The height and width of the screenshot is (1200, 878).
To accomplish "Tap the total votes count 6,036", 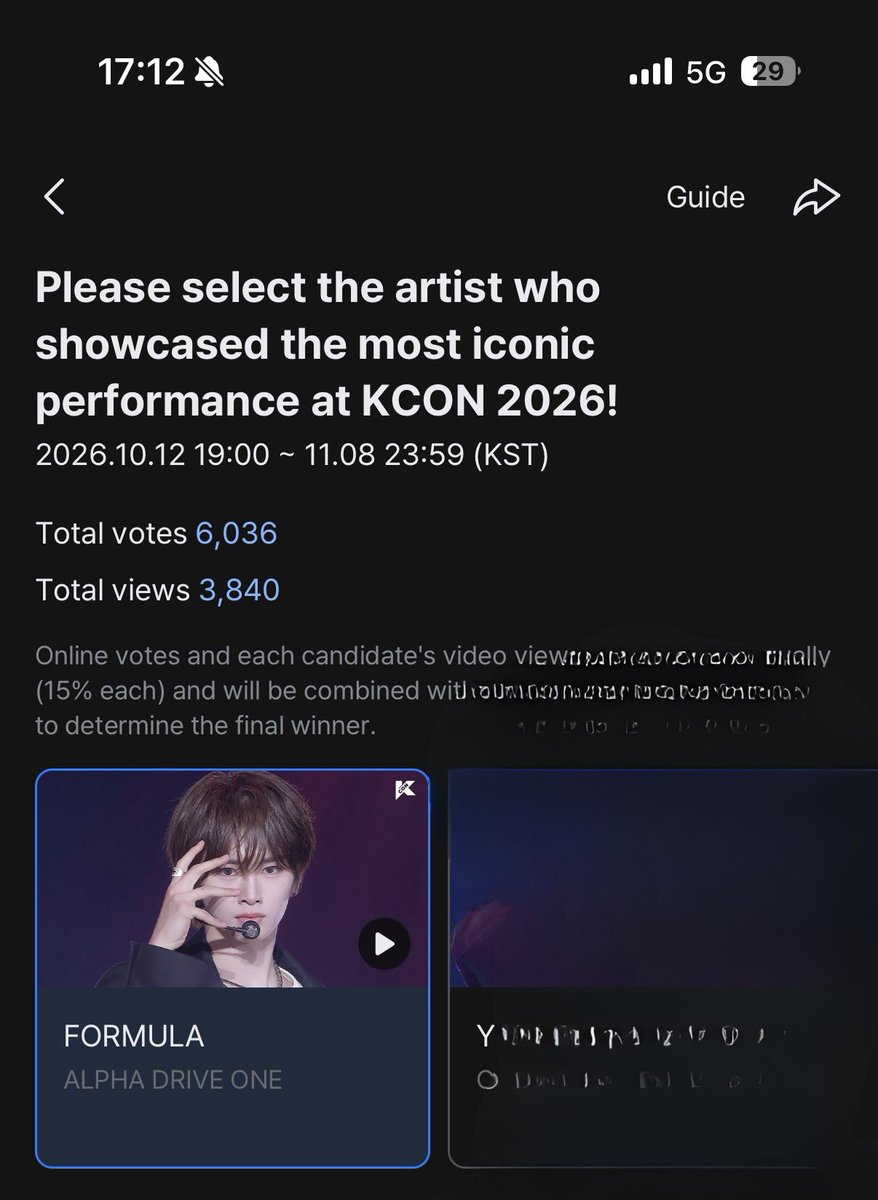I will click(x=236, y=533).
